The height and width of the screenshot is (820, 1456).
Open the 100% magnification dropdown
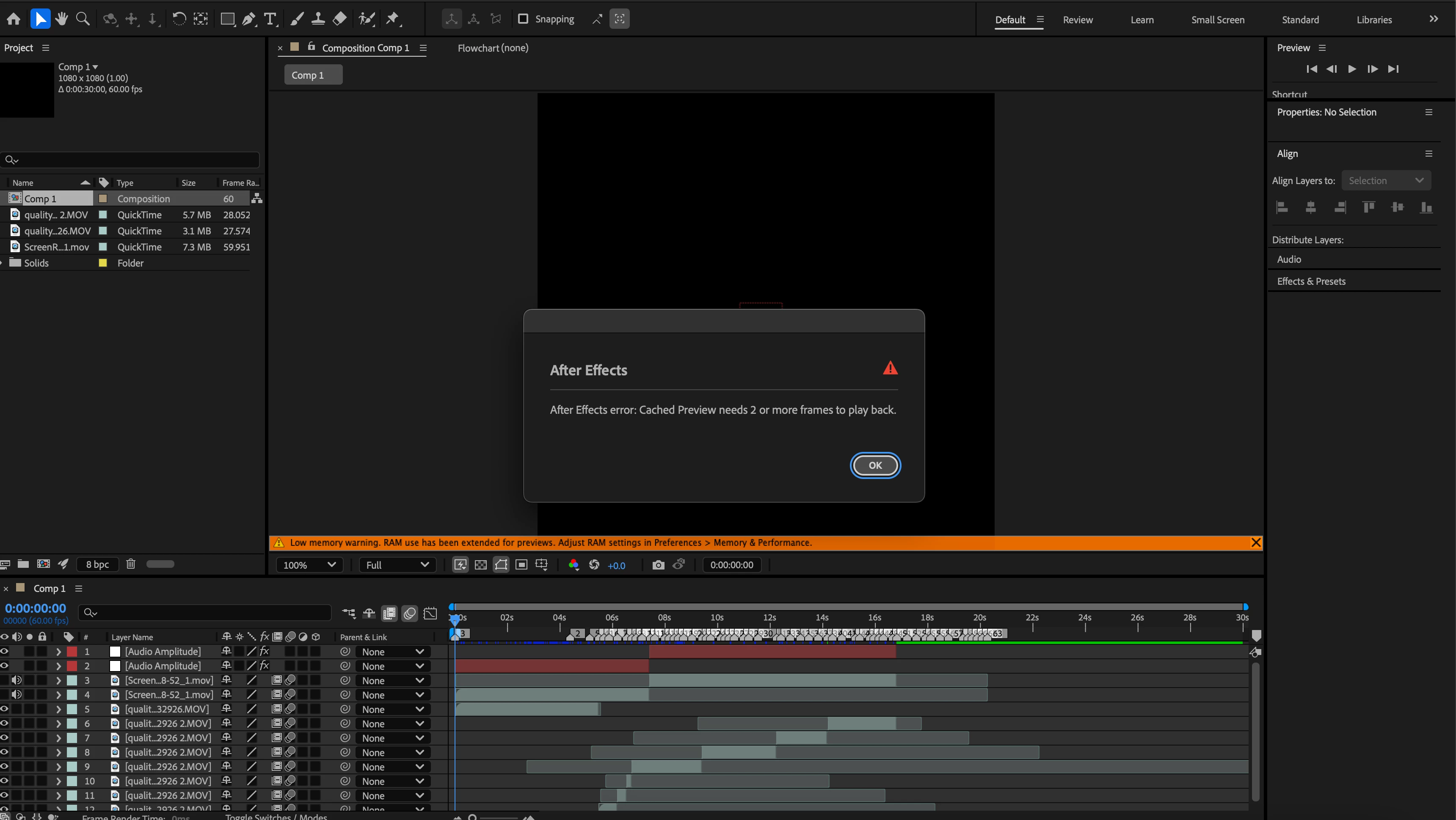coord(309,564)
